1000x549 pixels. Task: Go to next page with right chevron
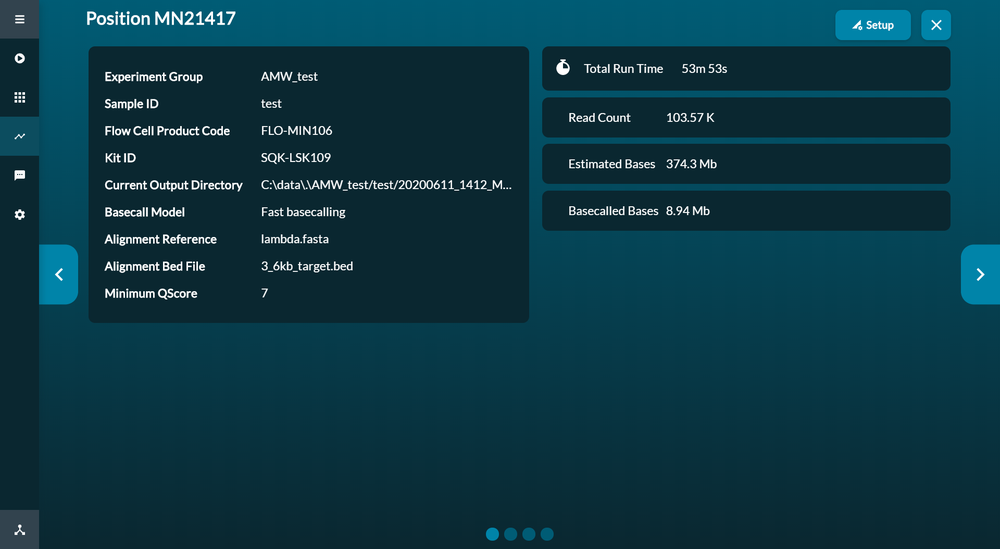tap(980, 274)
